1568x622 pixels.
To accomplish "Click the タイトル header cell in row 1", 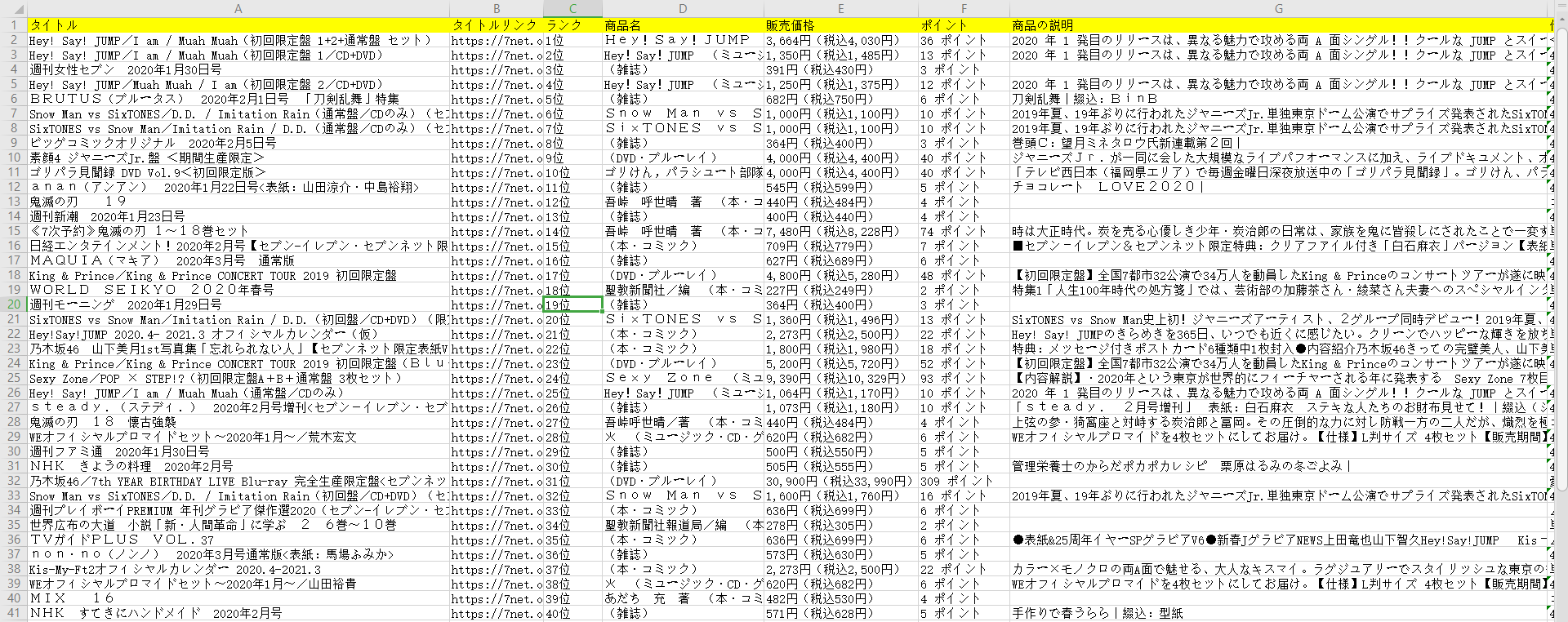I will [x=238, y=25].
